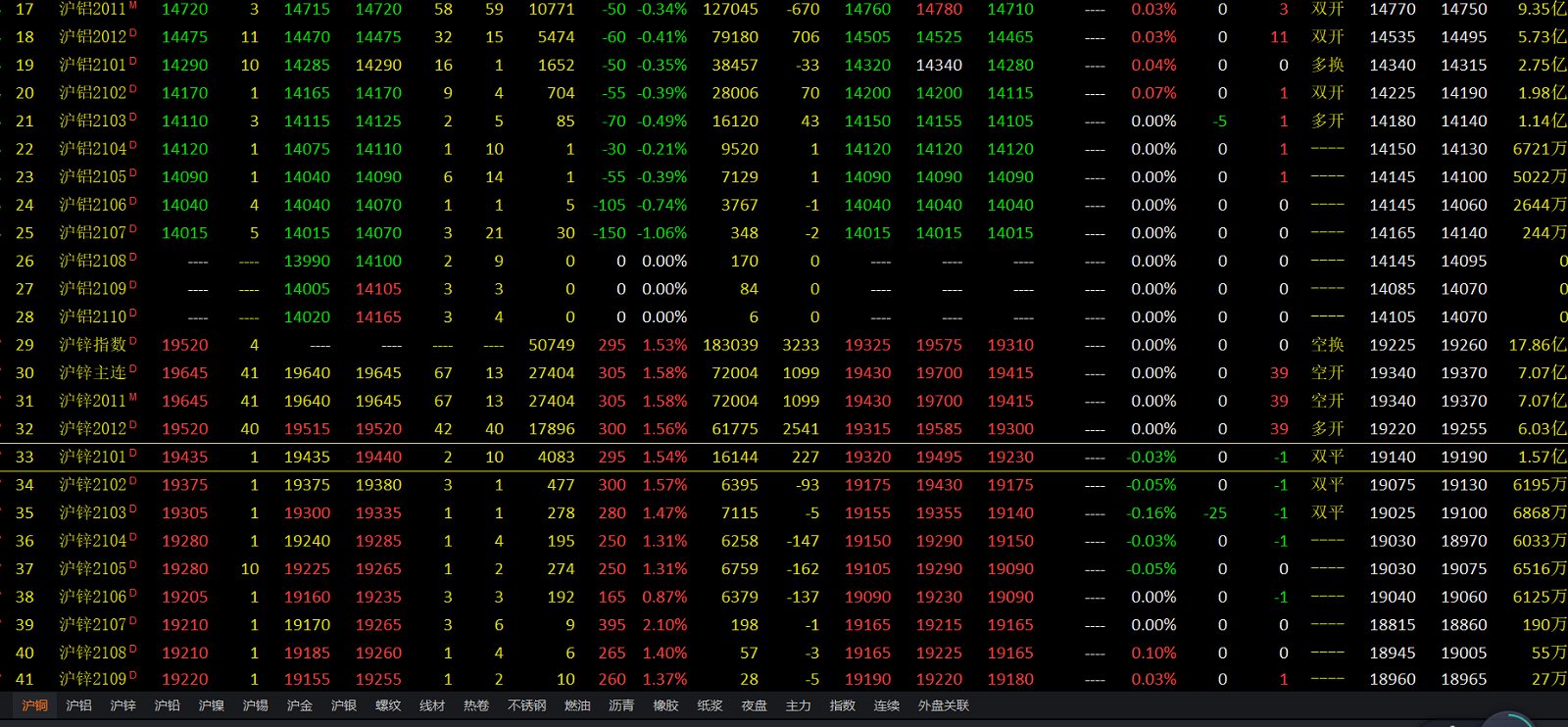Select the 沪铝2107 contract row

pyautogui.click(x=93, y=233)
